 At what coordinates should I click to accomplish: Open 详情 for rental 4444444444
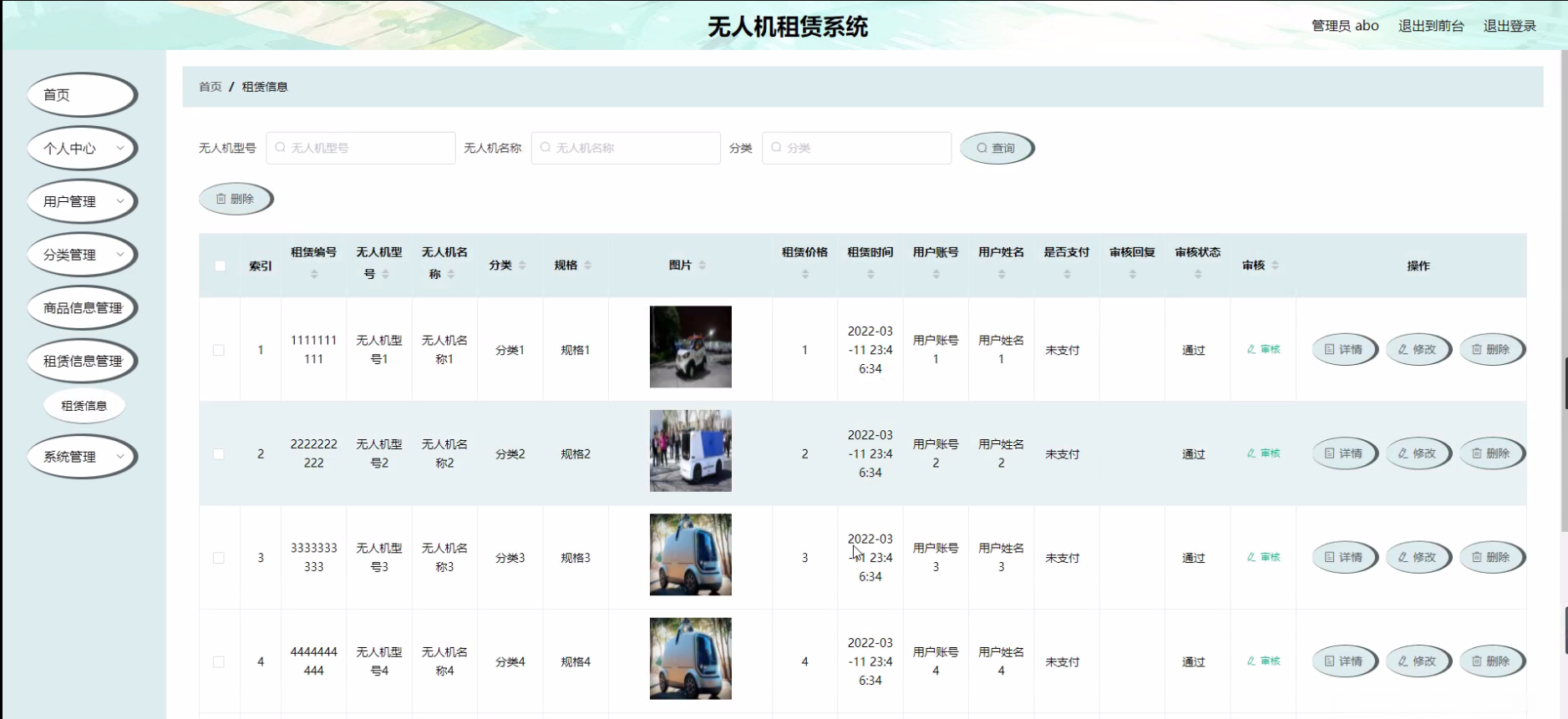coord(1344,661)
